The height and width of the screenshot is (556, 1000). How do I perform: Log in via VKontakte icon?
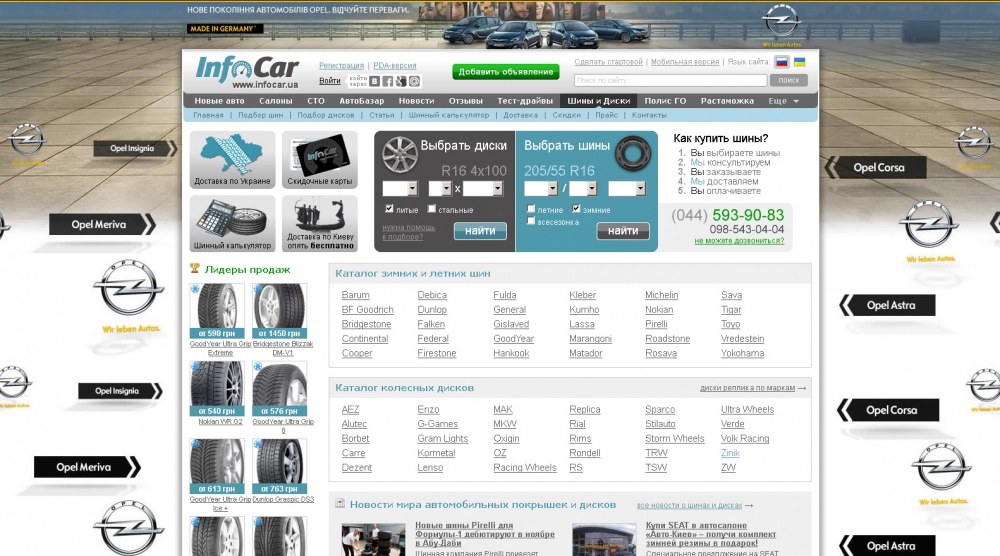pyautogui.click(x=374, y=81)
